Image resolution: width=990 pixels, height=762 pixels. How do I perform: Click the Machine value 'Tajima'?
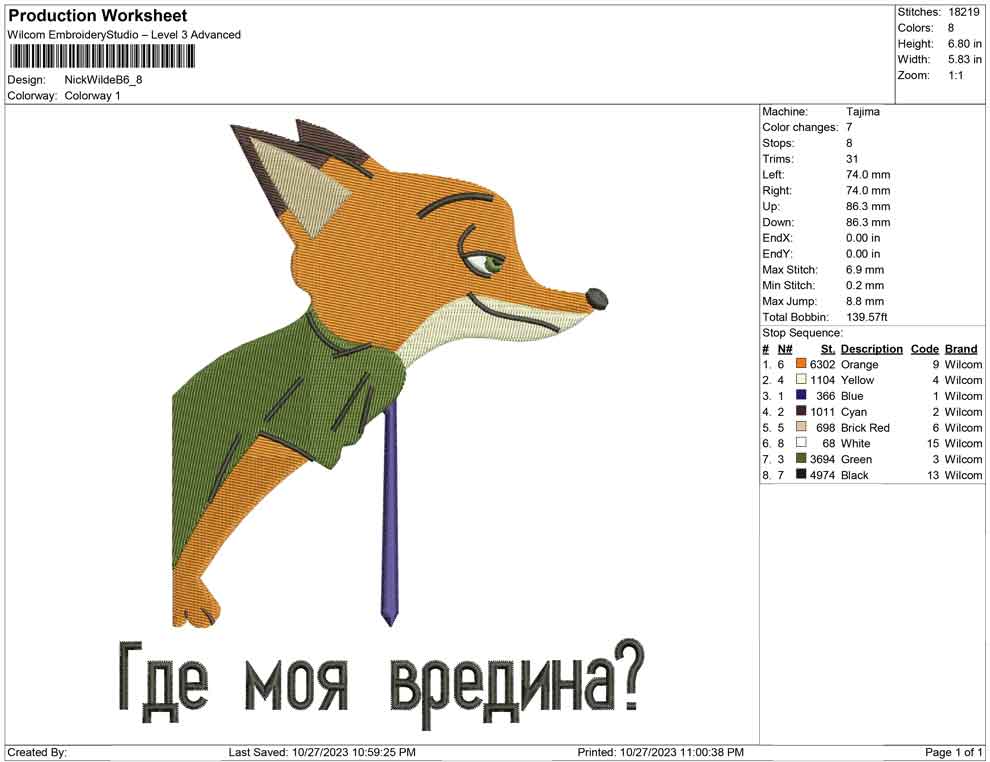[x=862, y=111]
